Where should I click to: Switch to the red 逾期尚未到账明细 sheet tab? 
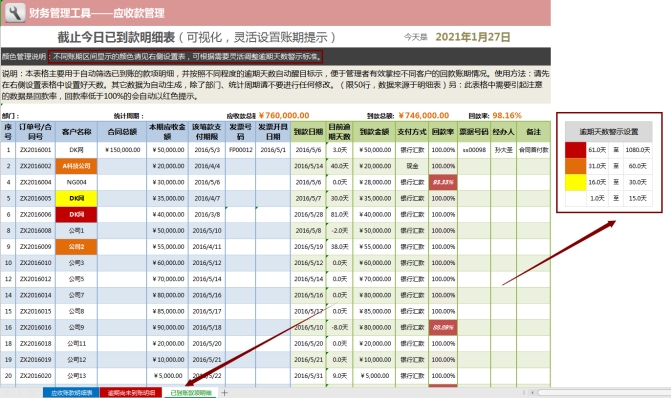tap(131, 392)
